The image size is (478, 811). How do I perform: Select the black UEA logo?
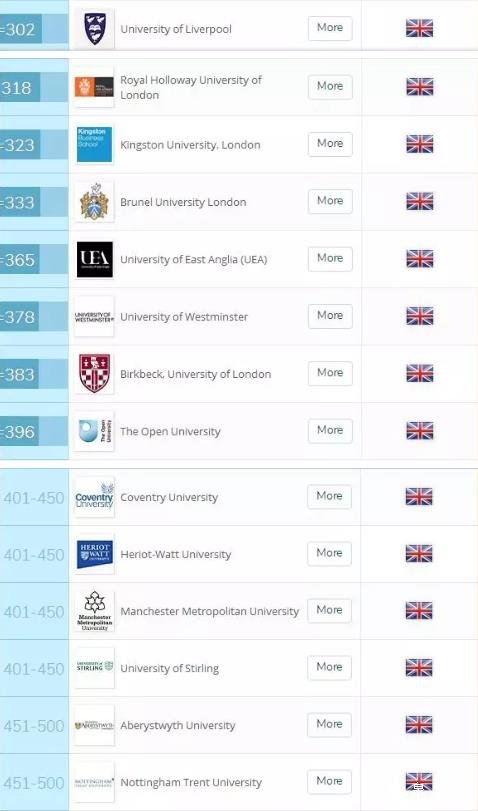pos(94,259)
